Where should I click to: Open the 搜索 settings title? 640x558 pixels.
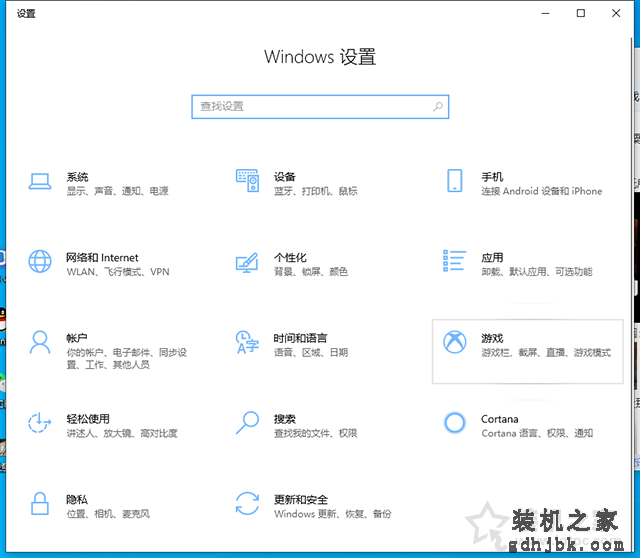(284, 419)
